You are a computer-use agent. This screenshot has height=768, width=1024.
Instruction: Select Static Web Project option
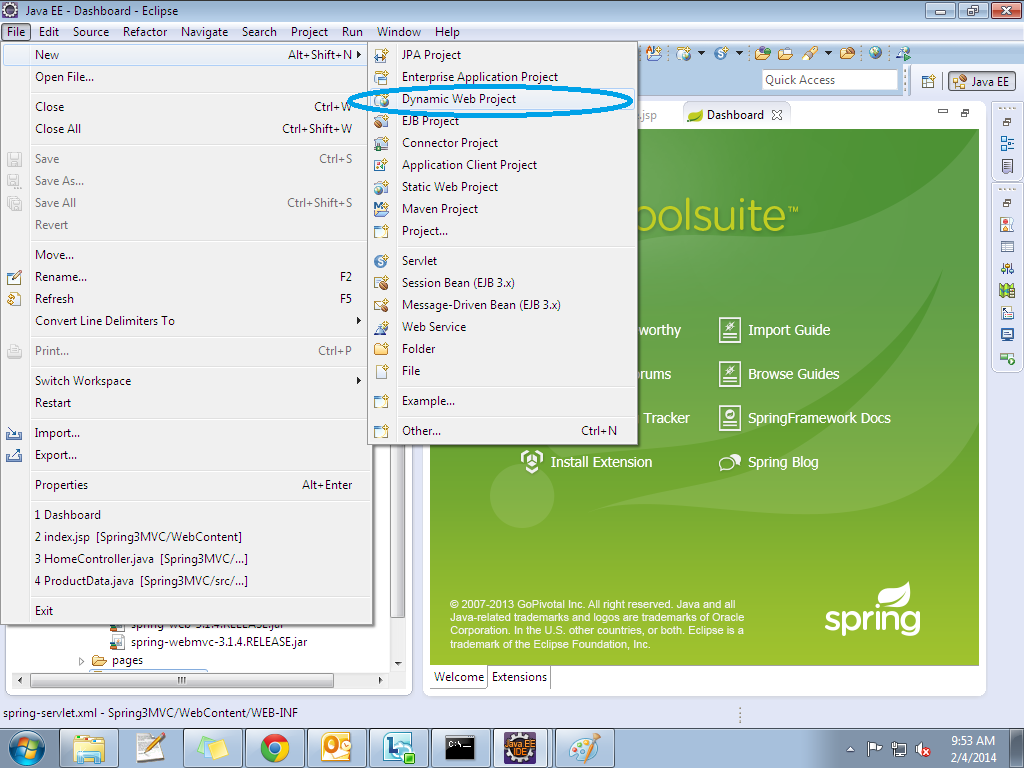502,187
